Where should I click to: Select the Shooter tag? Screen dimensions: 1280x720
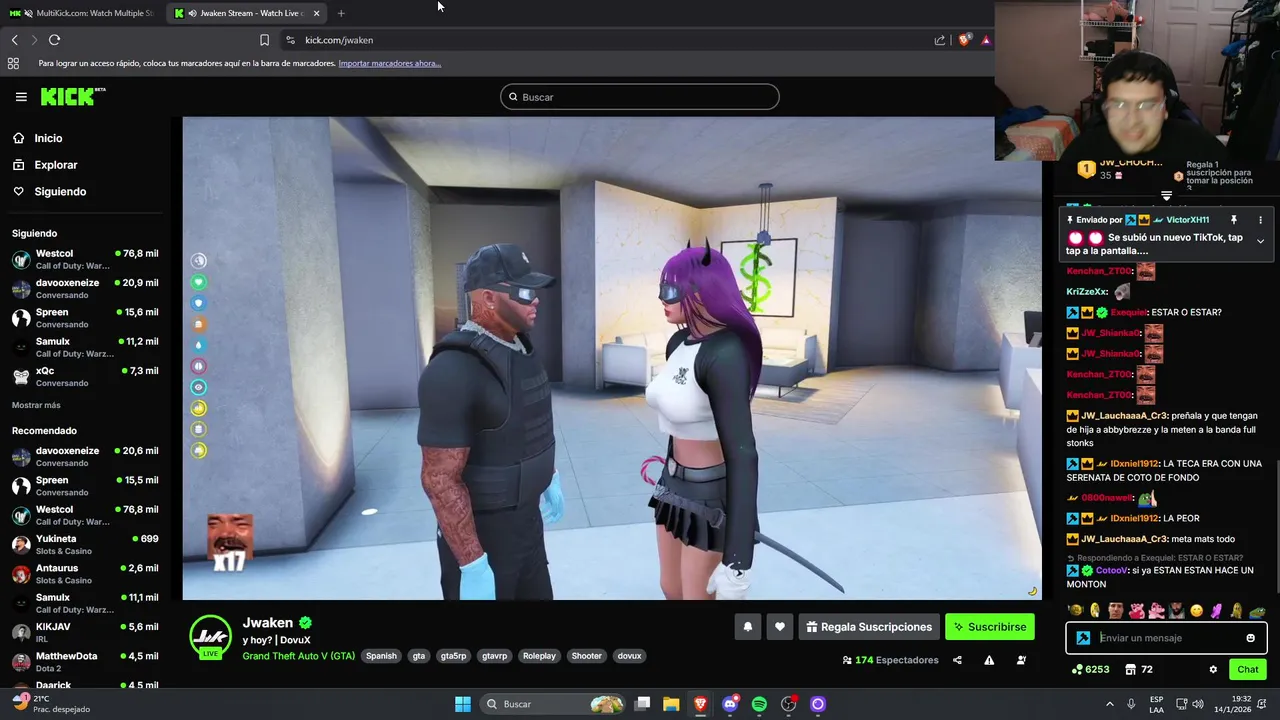coord(586,656)
